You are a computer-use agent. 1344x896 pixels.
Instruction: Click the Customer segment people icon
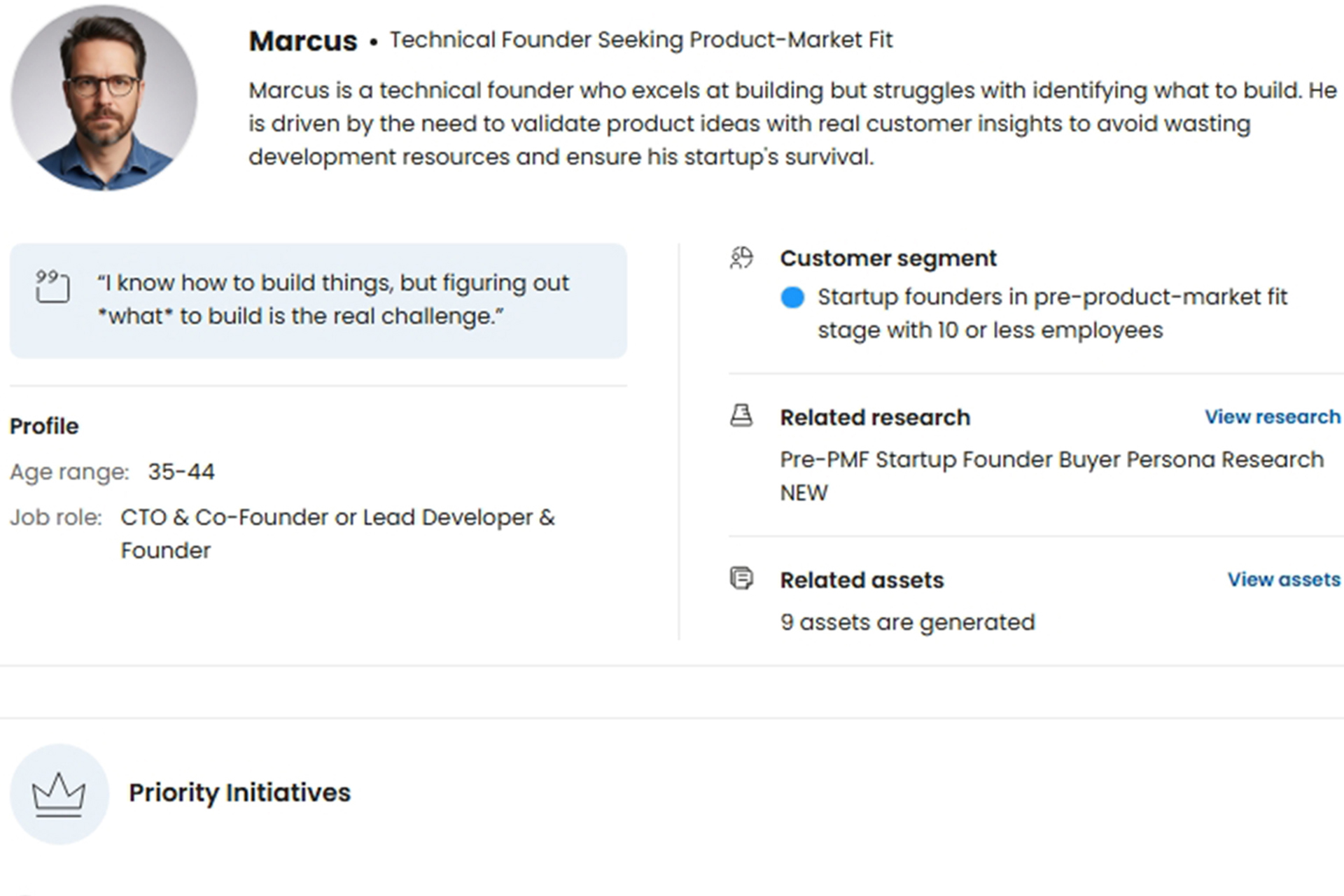(741, 258)
